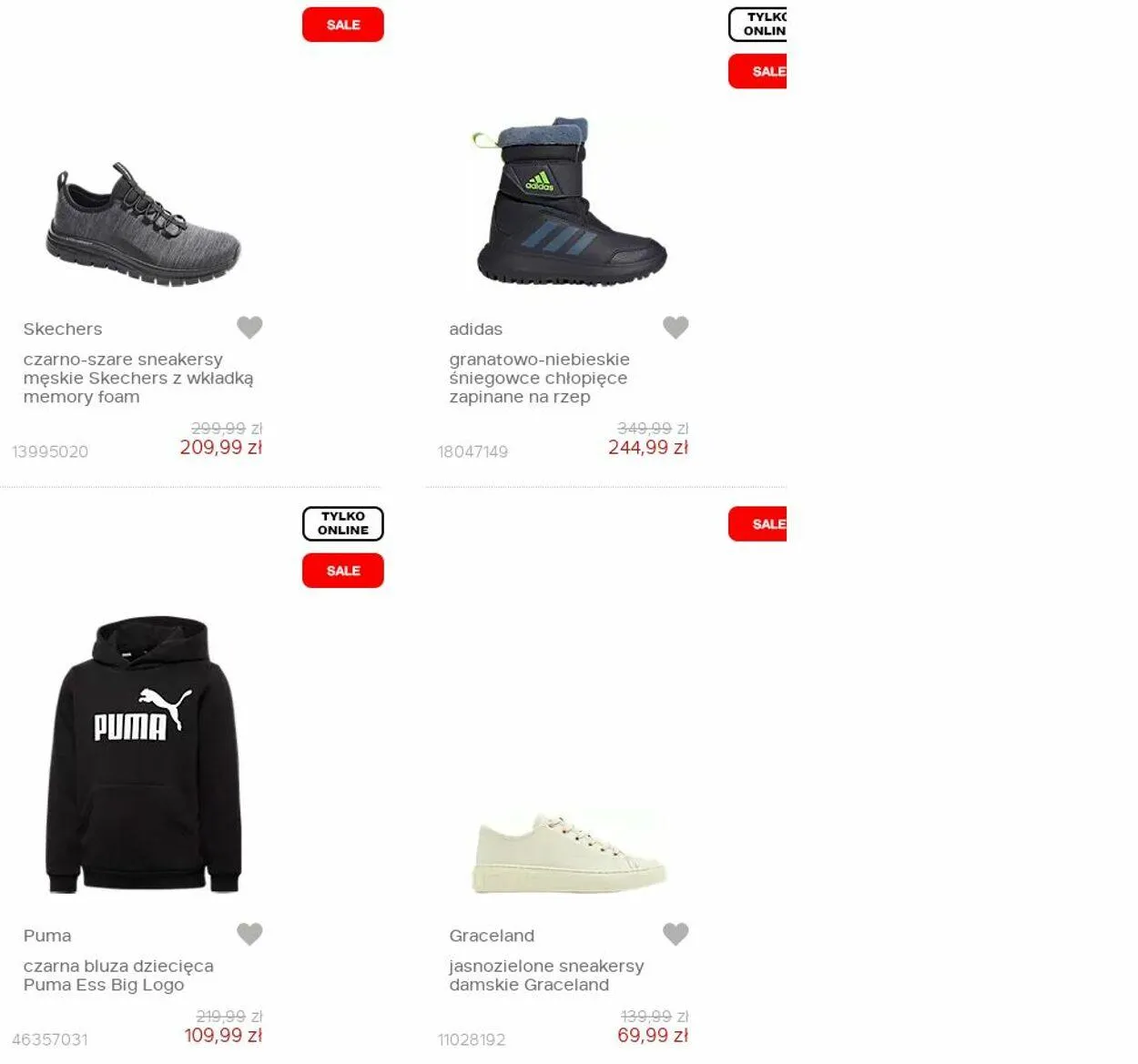The width and height of the screenshot is (1138, 1064).
Task: Open the Skechers grey sneaker image
Action: tap(144, 225)
